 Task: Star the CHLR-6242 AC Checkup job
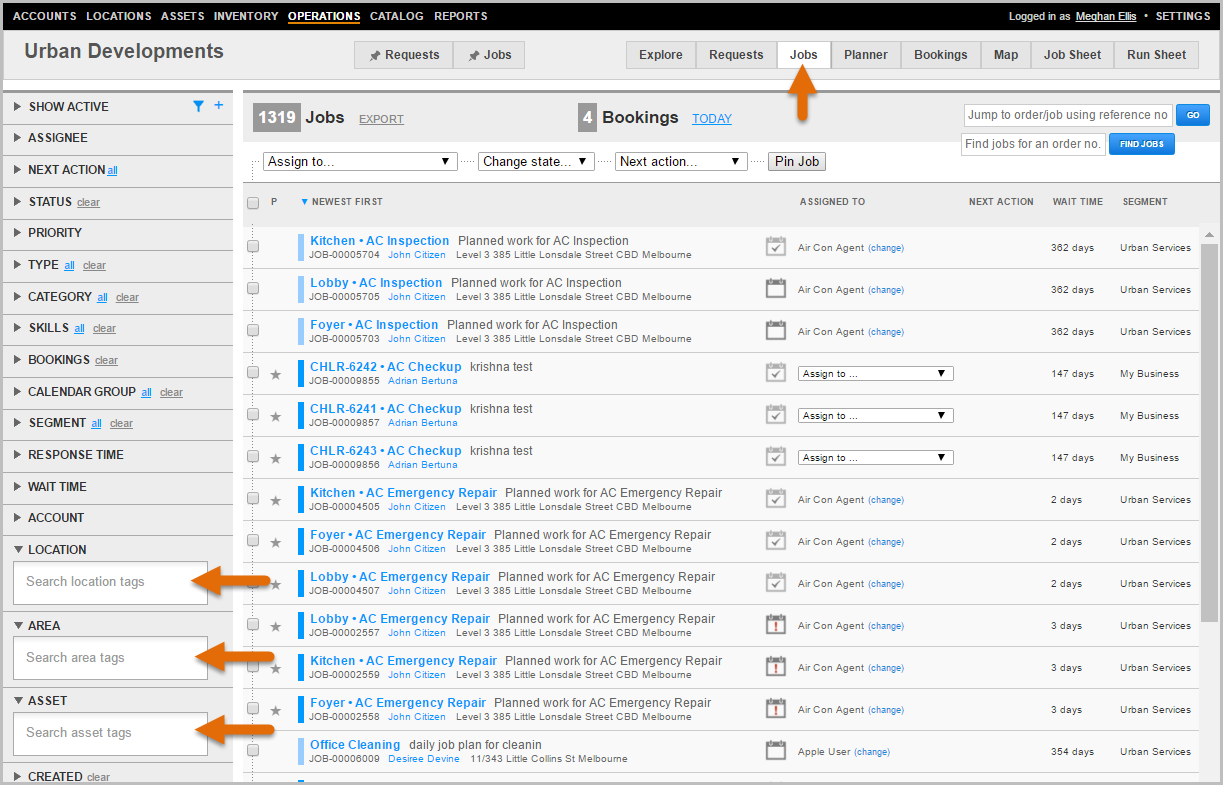click(276, 374)
